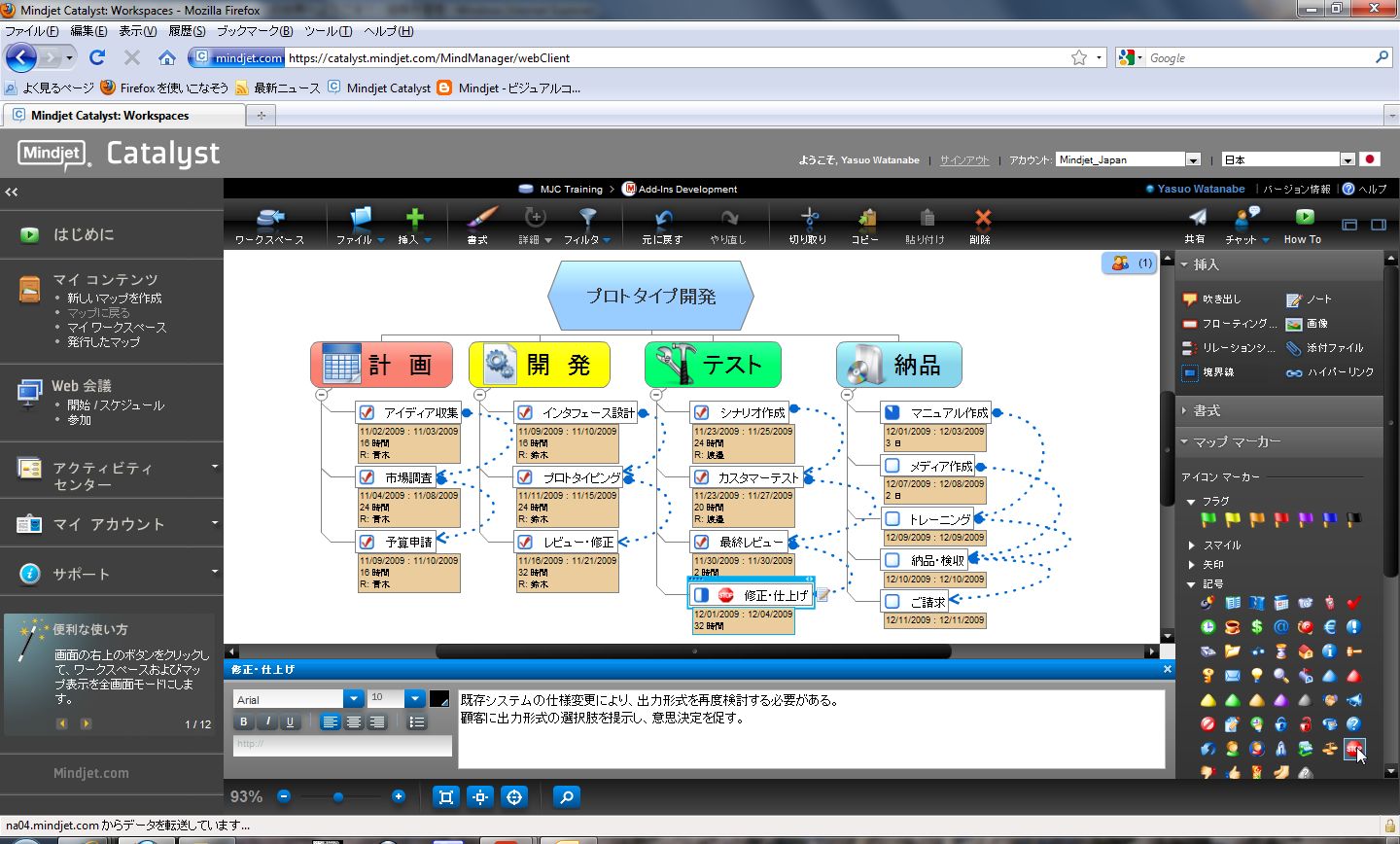
Task: Open the 履歴(S) menu
Action: 187,31
